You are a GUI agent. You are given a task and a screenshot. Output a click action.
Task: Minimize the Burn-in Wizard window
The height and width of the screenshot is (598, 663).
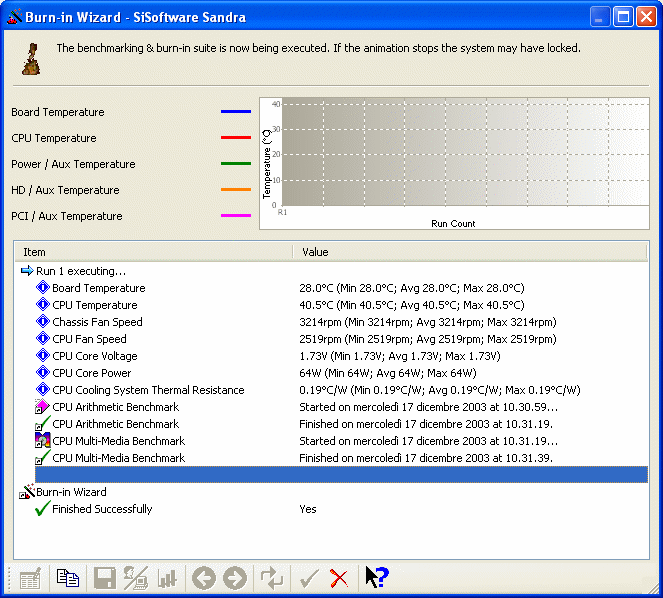pyautogui.click(x=599, y=17)
